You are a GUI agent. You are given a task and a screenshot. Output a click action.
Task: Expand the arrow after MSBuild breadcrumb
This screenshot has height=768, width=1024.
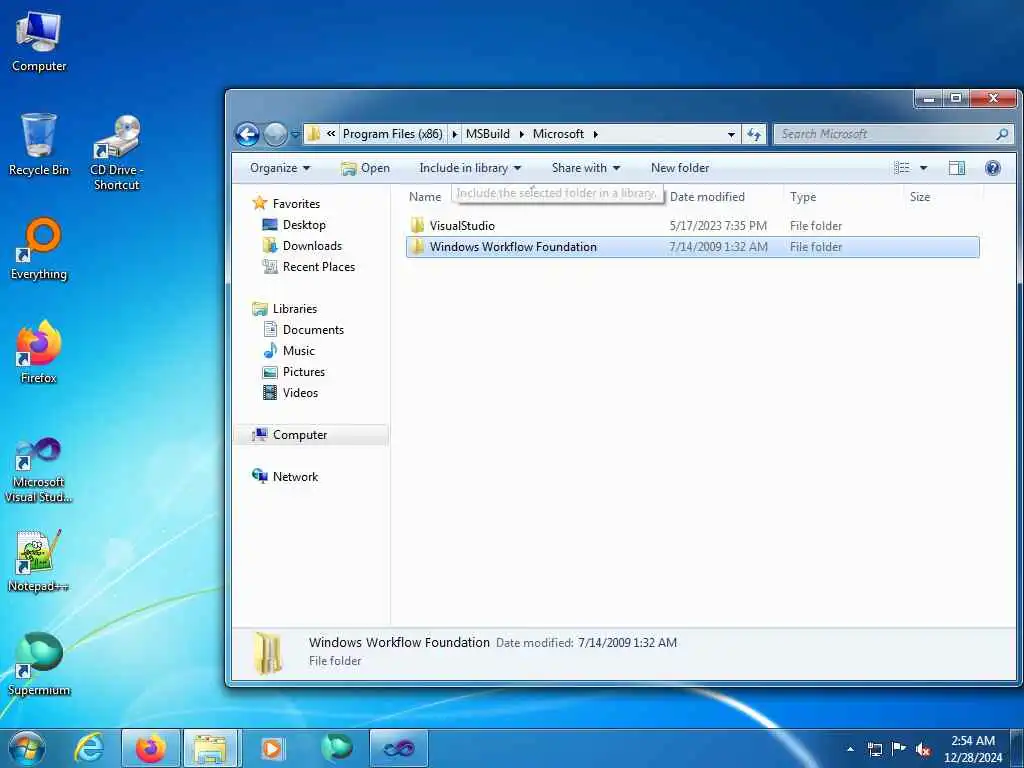(521, 134)
